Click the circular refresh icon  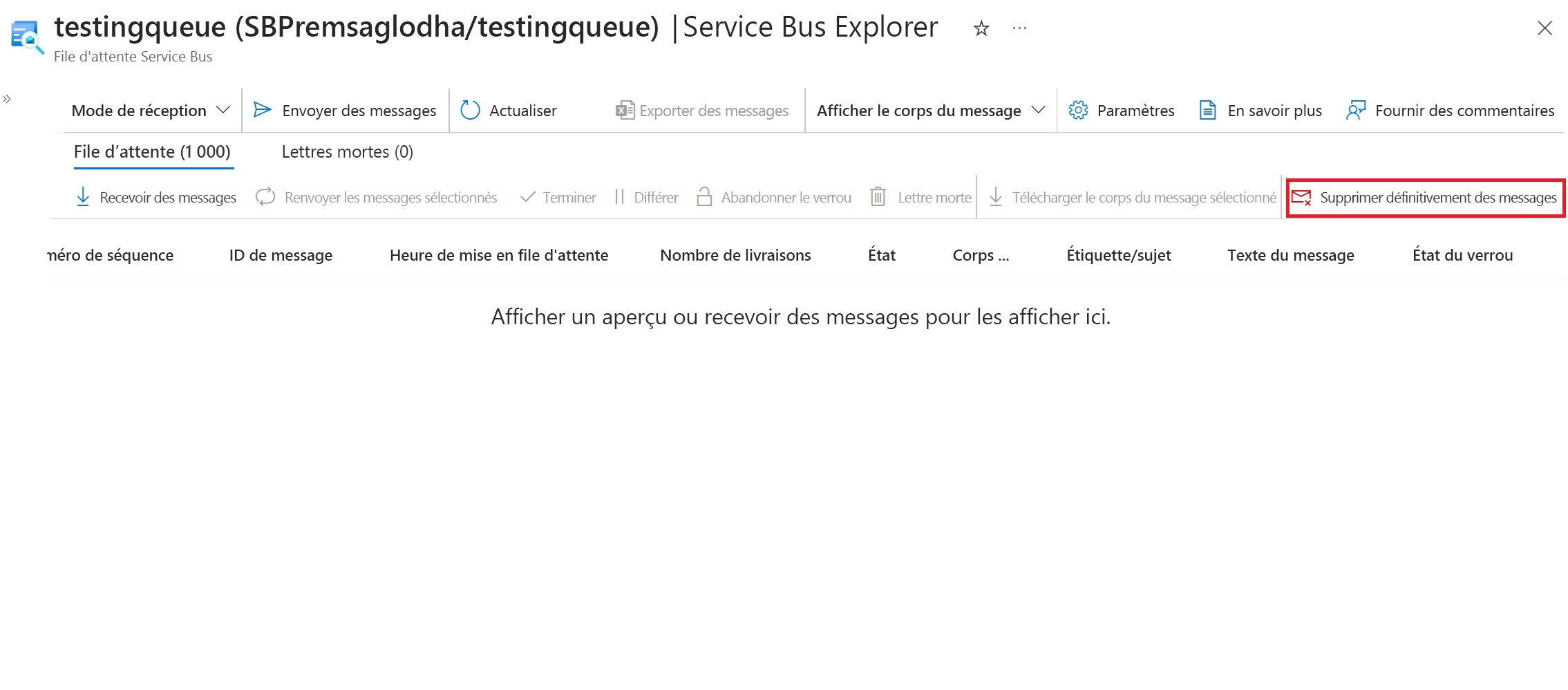[x=470, y=110]
